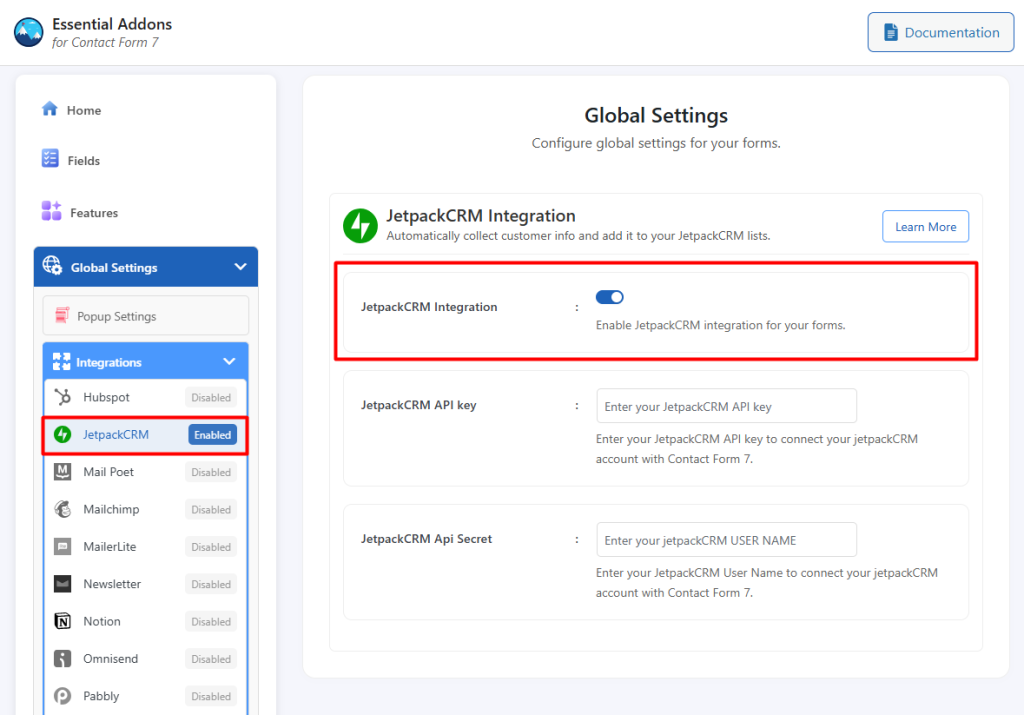The width and height of the screenshot is (1024, 715).
Task: Click the Disabled badge next to Newsletter
Action: (211, 584)
